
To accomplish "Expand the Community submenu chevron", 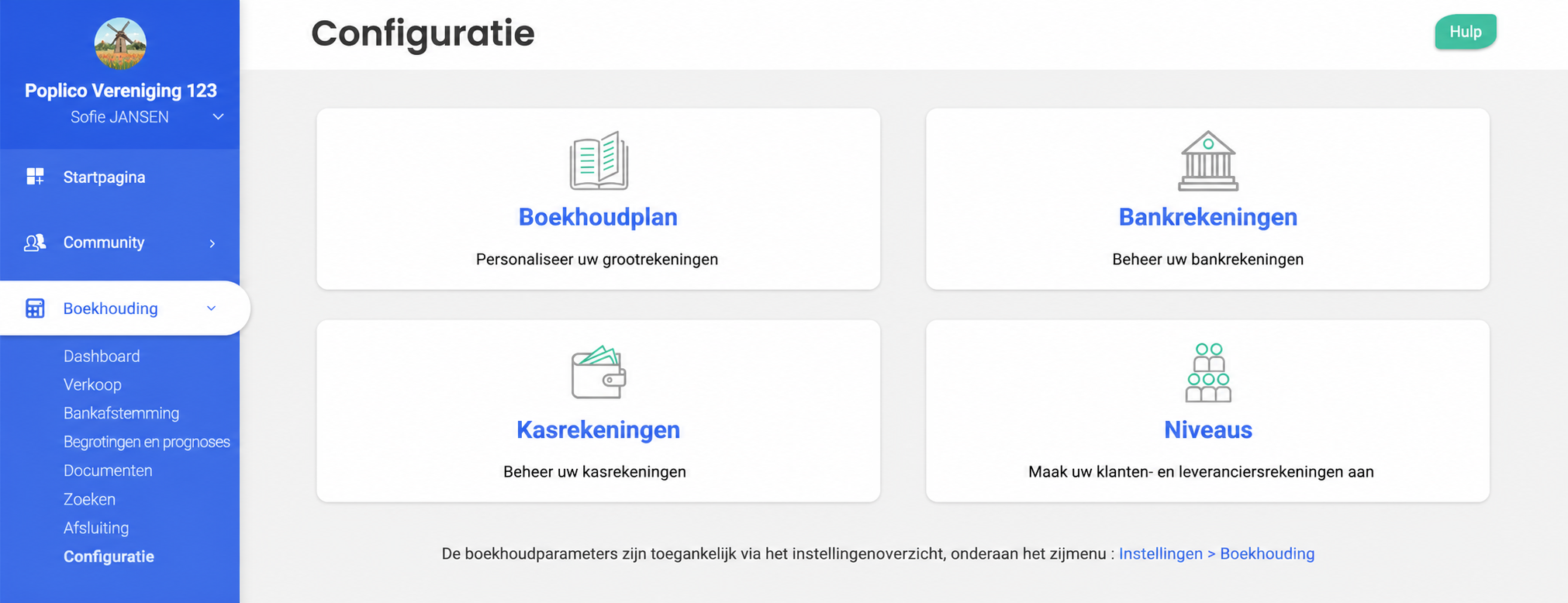I will (x=212, y=243).
